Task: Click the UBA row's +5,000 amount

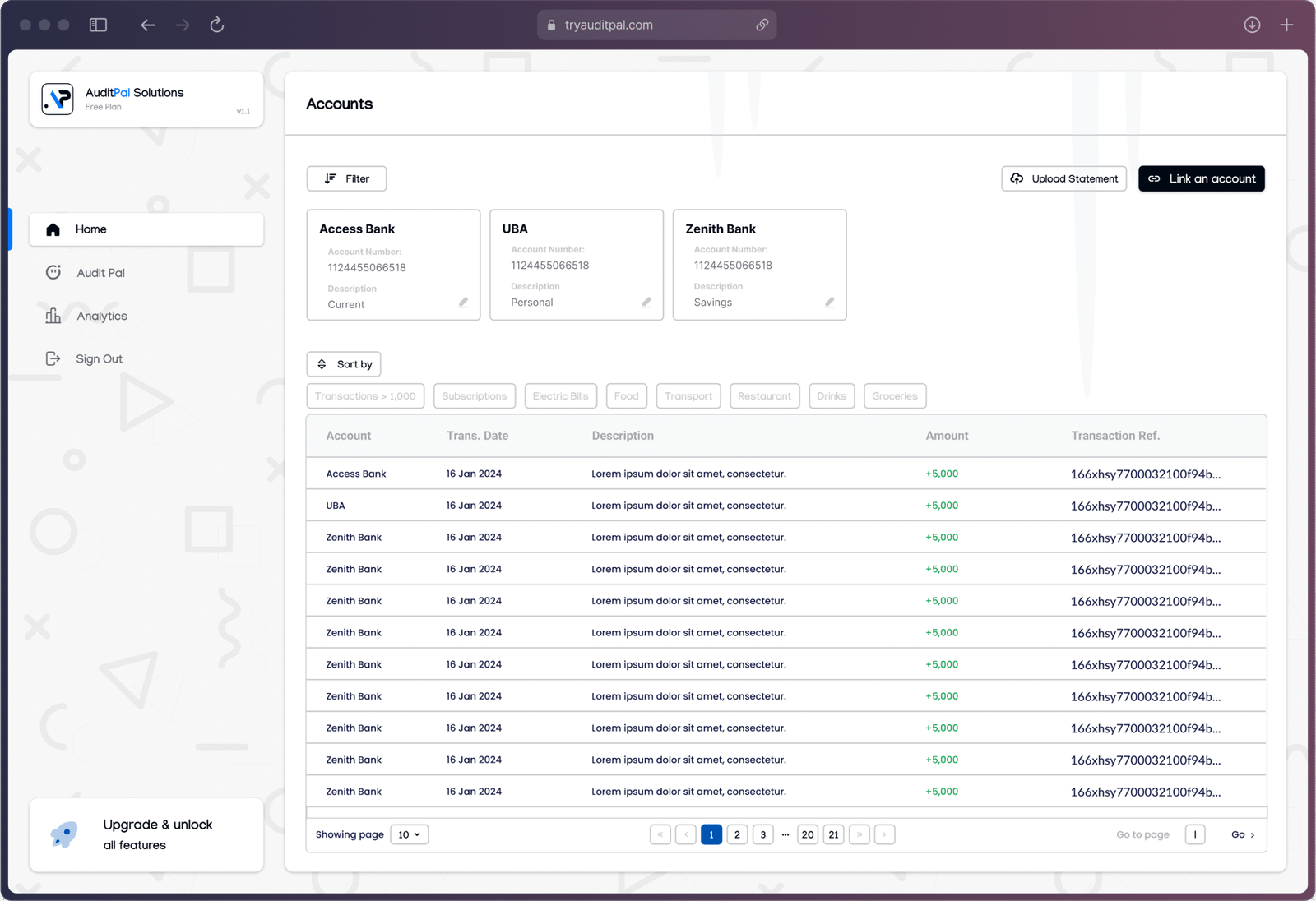Action: [942, 506]
